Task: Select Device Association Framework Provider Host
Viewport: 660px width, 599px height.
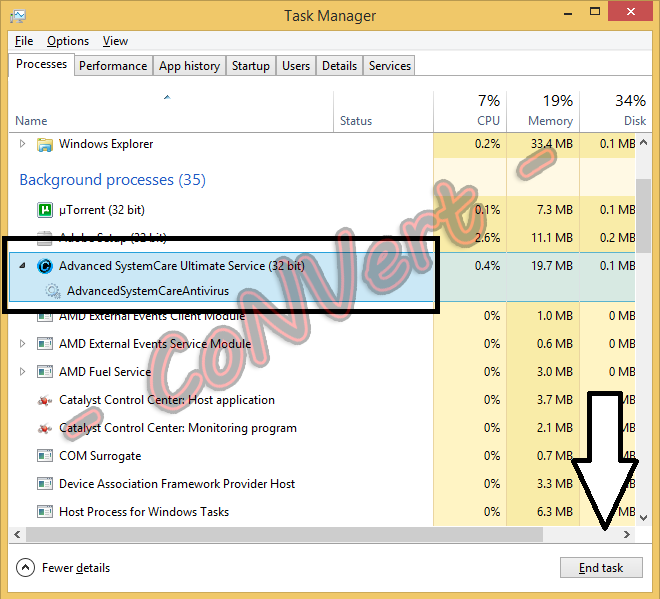Action: (322, 484)
